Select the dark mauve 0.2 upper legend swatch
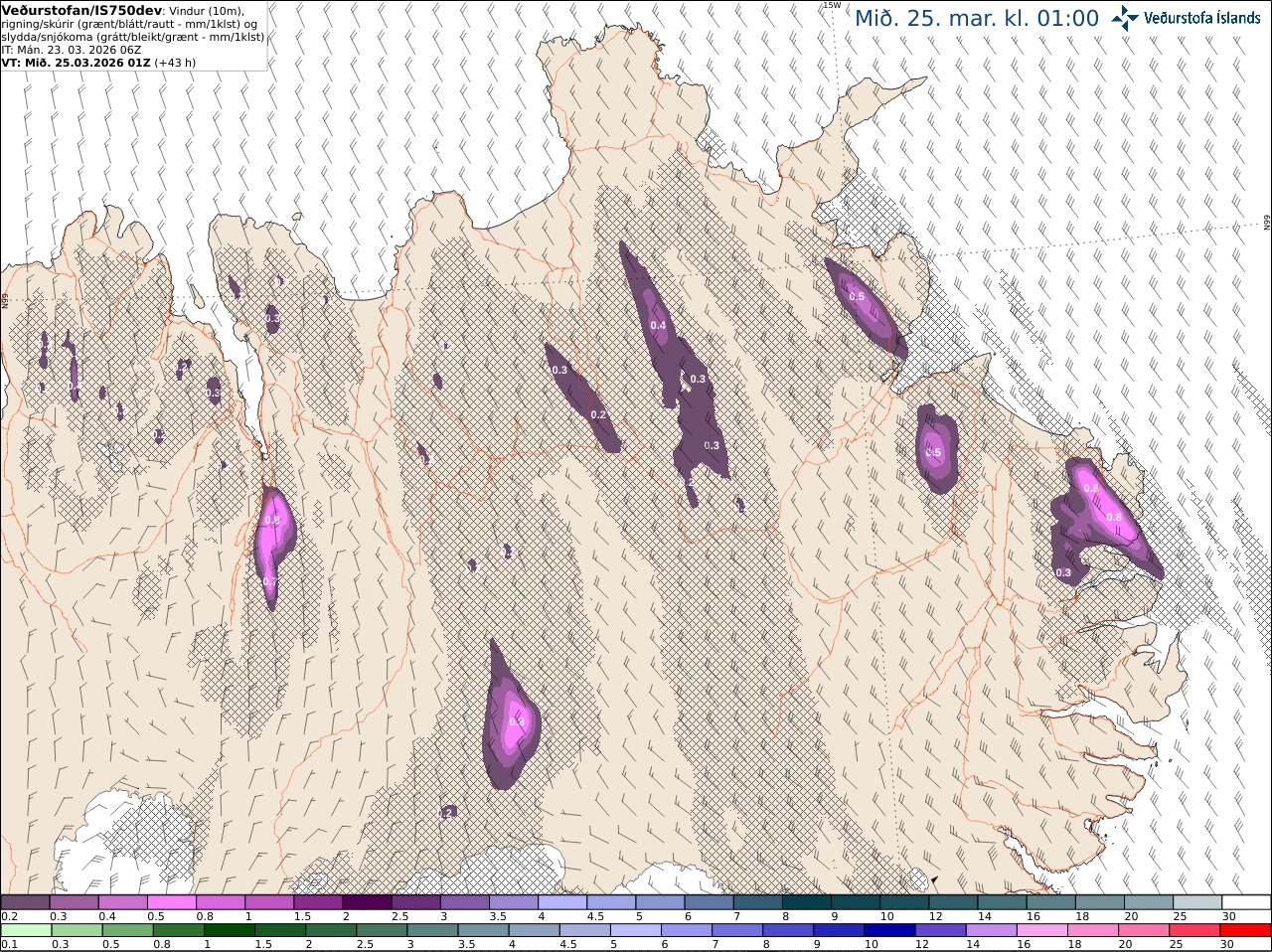 (x=25, y=902)
